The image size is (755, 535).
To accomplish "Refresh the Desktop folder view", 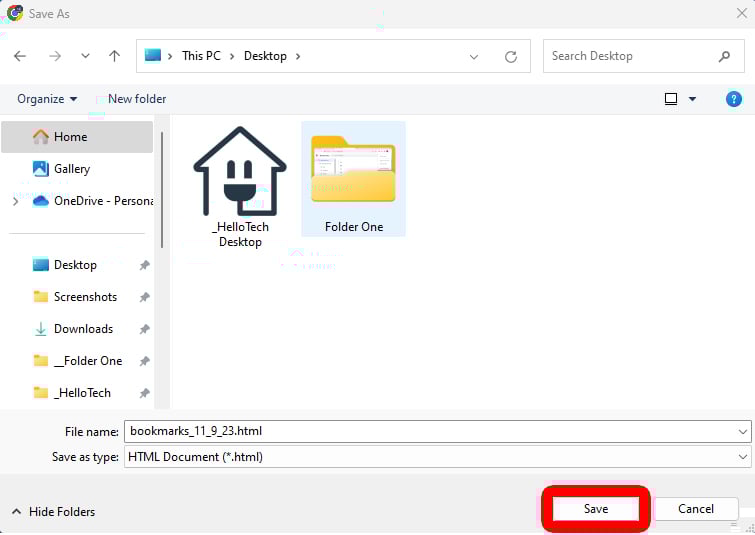I will 511,56.
